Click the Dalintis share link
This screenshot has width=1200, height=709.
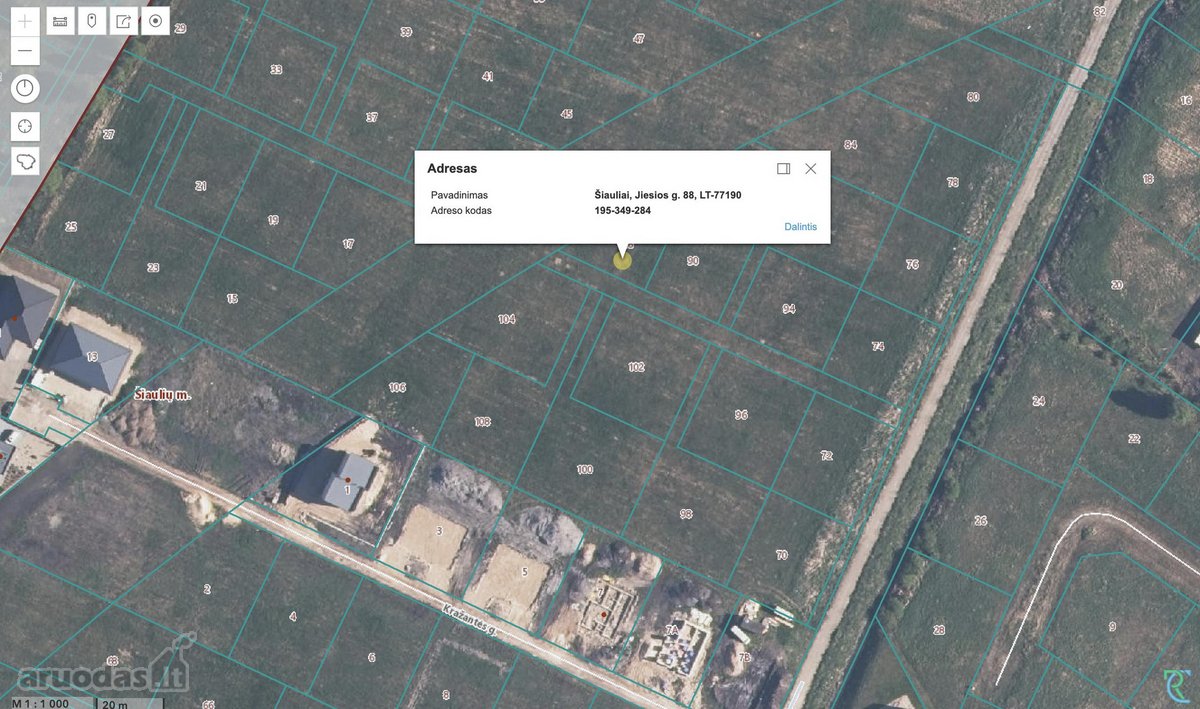tap(800, 227)
